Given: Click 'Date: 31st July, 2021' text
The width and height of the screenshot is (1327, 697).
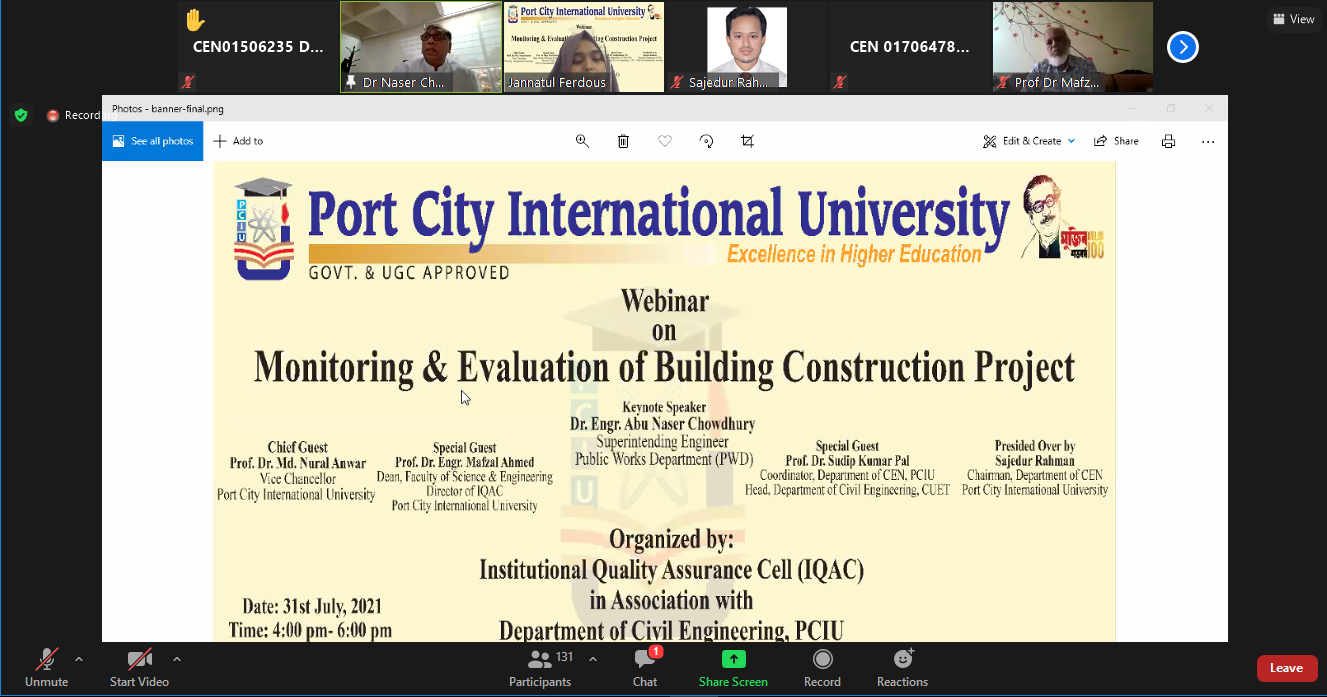Looking at the screenshot, I should pos(312,607).
